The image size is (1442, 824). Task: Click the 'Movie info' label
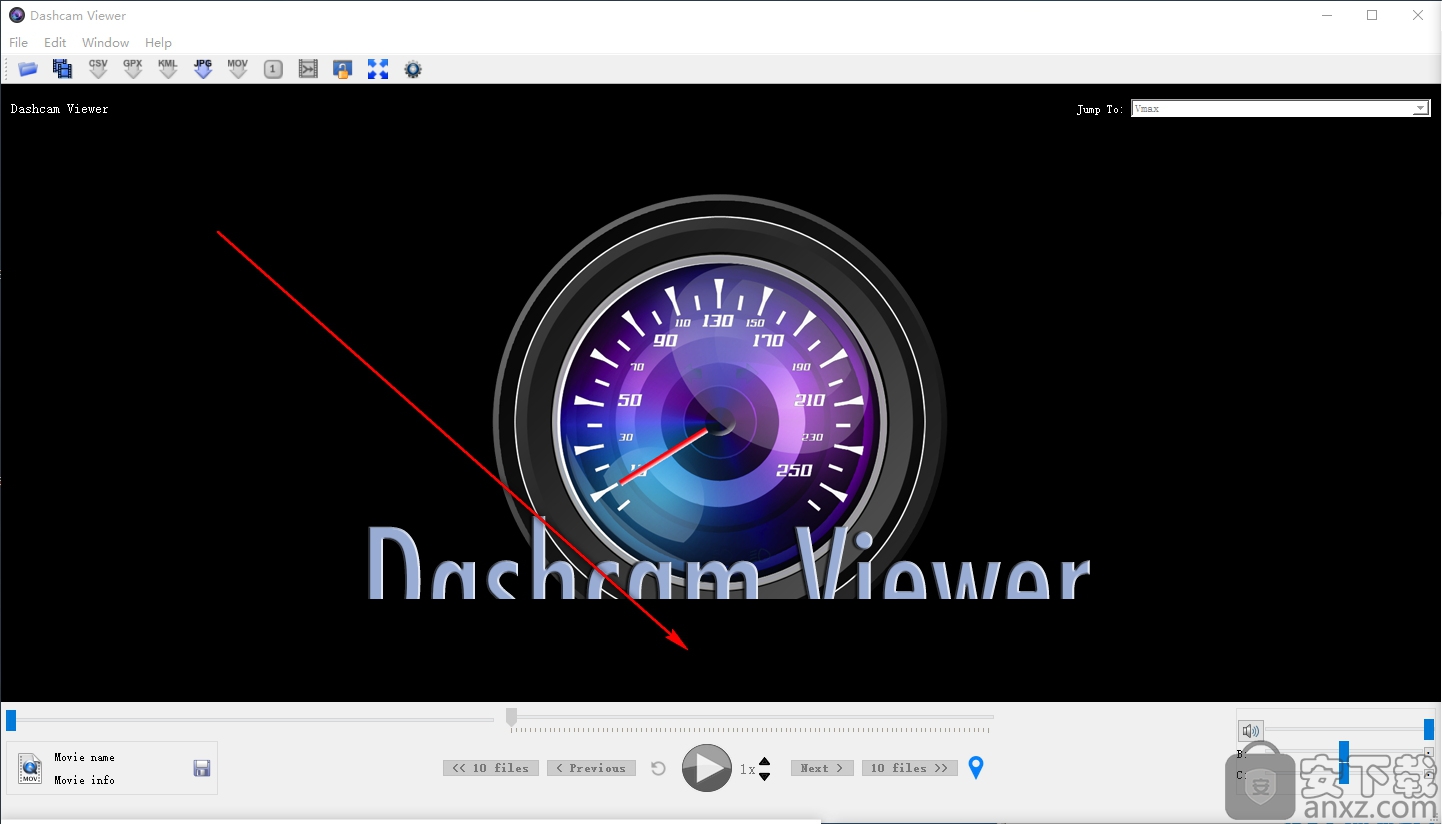coord(84,780)
